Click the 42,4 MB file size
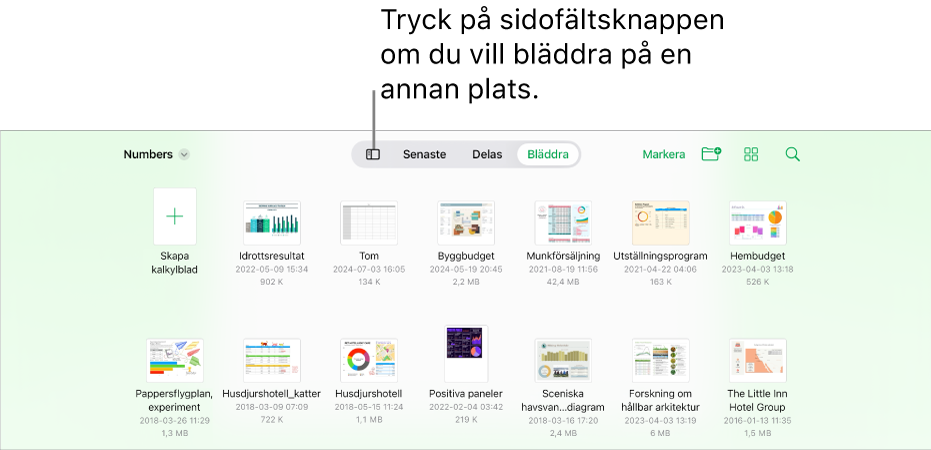Image resolution: width=931 pixels, height=450 pixels. pyautogui.click(x=563, y=282)
